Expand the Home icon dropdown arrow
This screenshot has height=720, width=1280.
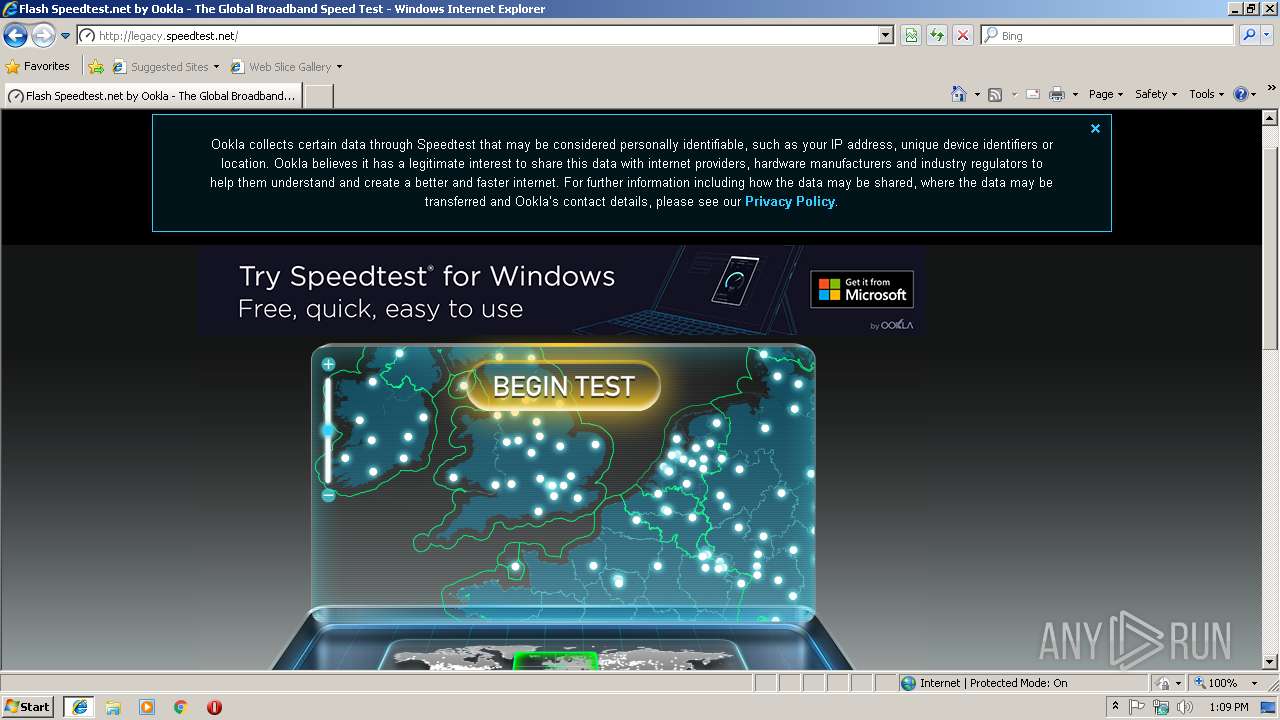click(976, 94)
